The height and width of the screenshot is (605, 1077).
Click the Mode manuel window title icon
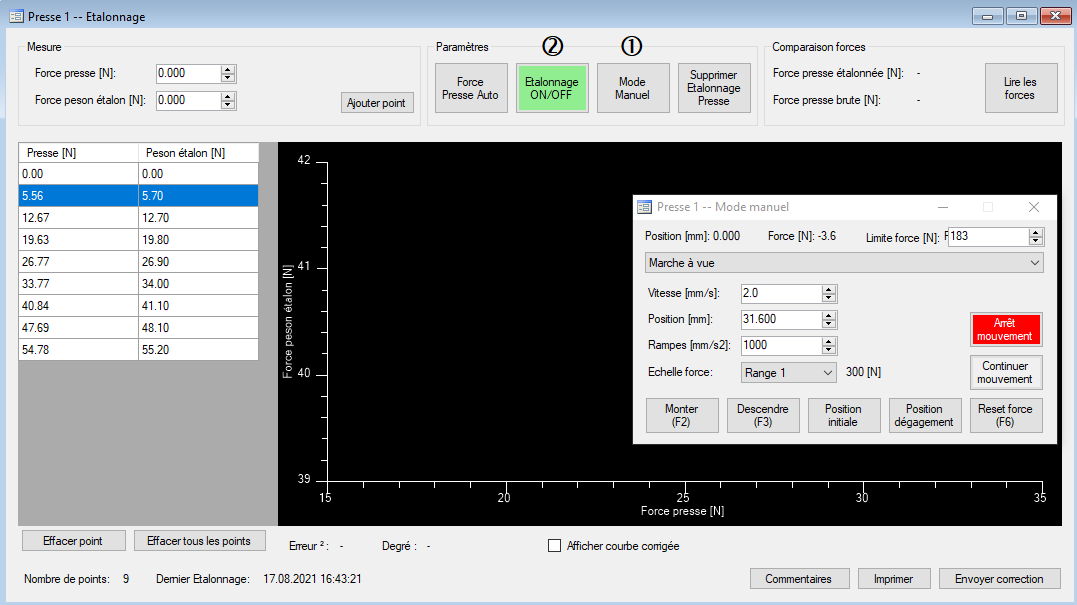click(644, 207)
